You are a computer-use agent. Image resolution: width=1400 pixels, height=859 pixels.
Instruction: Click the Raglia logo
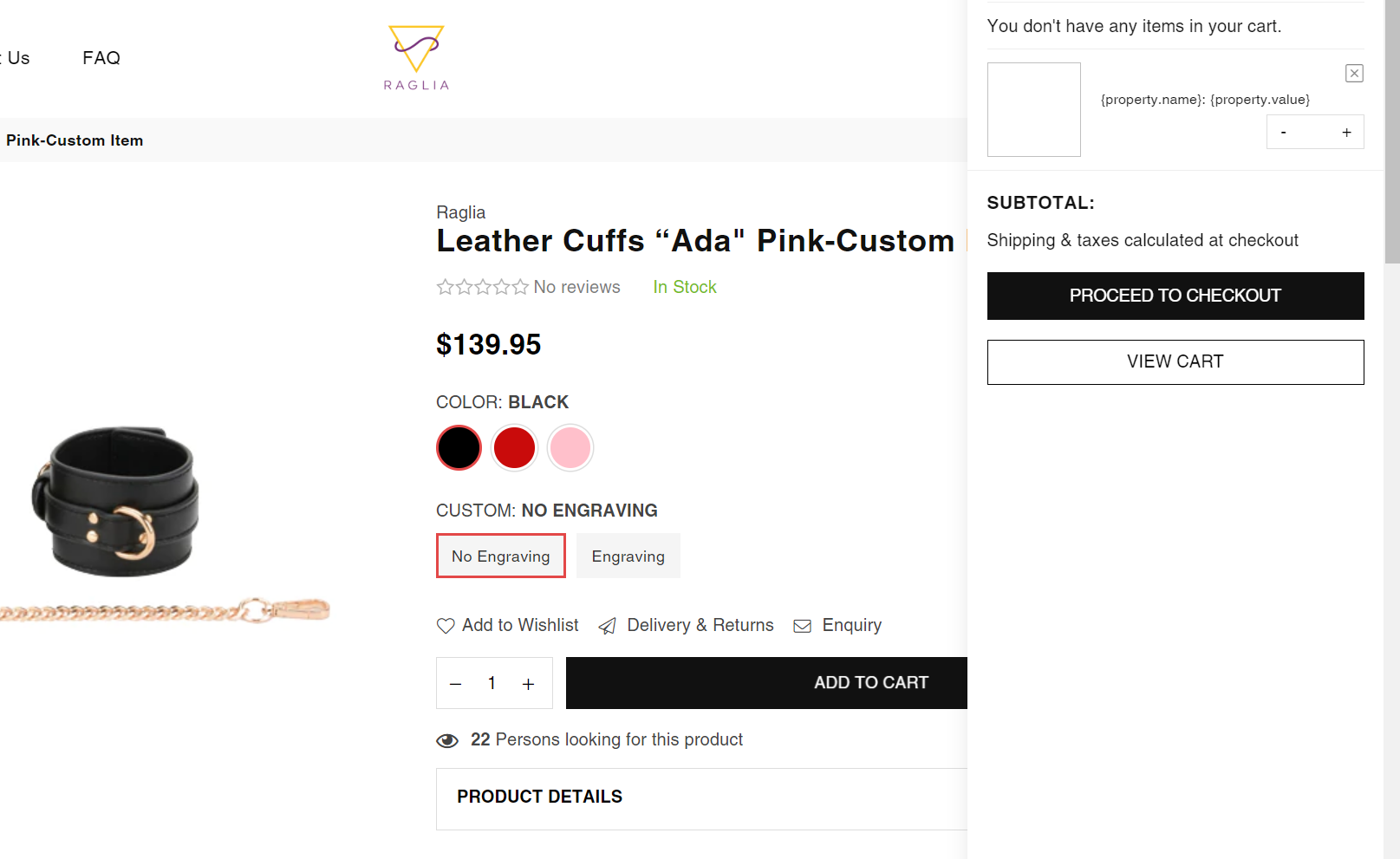pos(416,58)
